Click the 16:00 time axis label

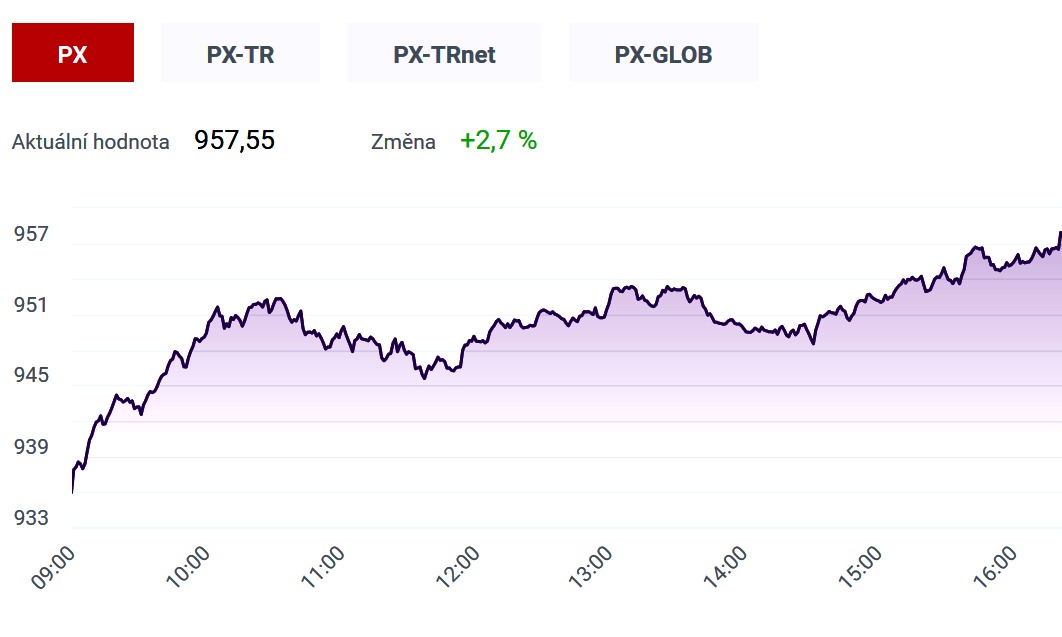pos(995,567)
